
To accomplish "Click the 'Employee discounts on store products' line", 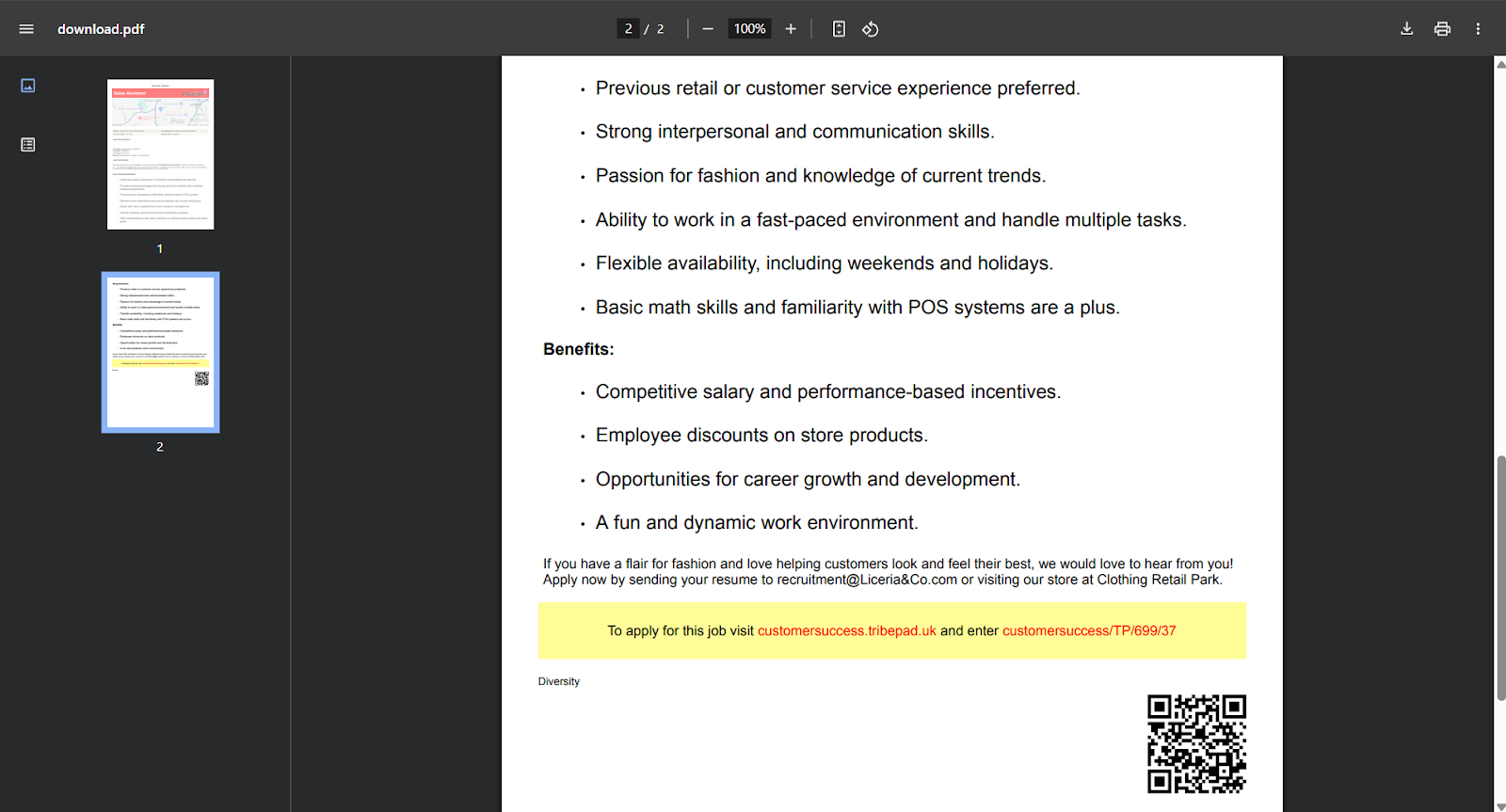I will (761, 436).
